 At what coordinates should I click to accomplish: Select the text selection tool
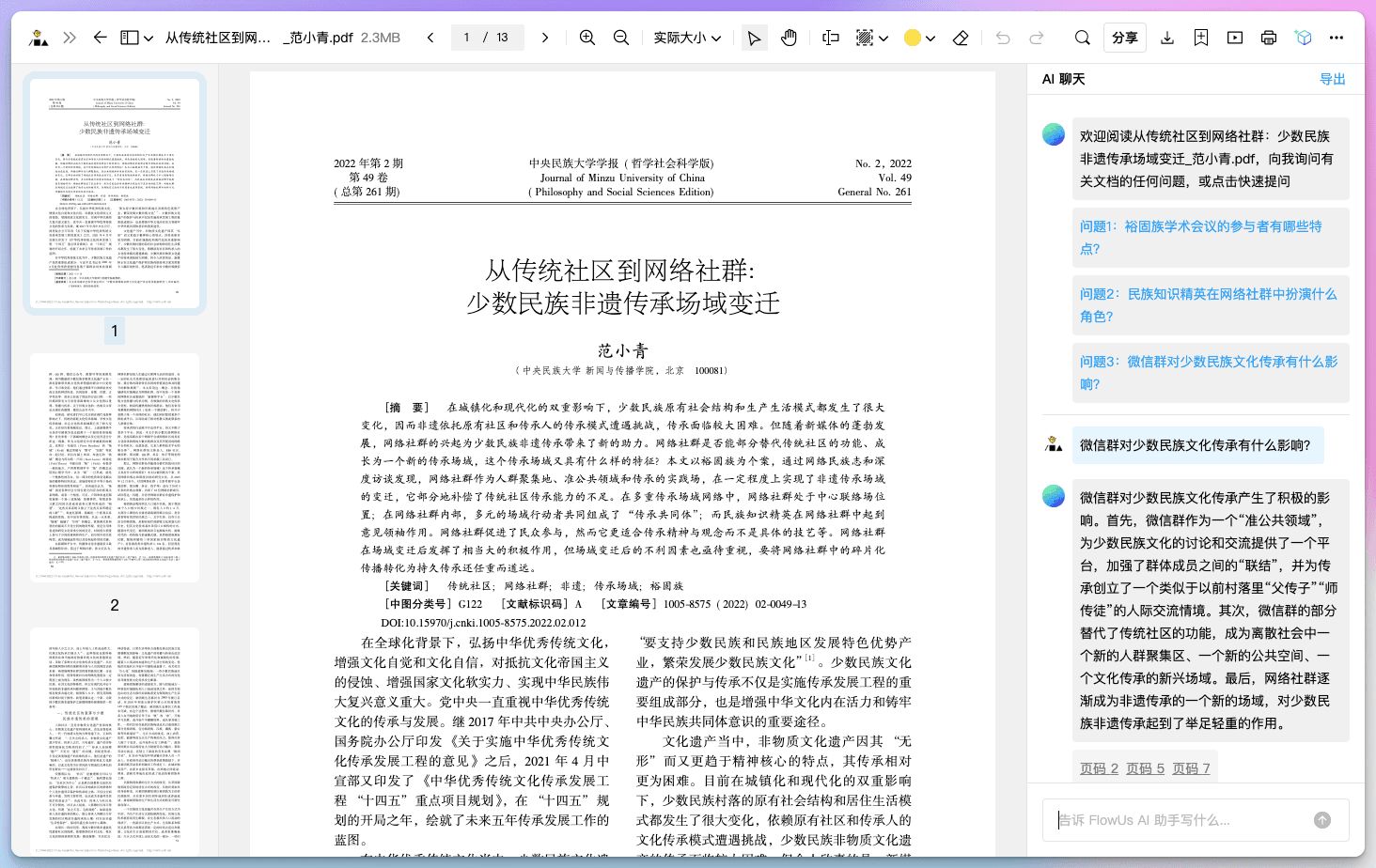click(x=830, y=38)
